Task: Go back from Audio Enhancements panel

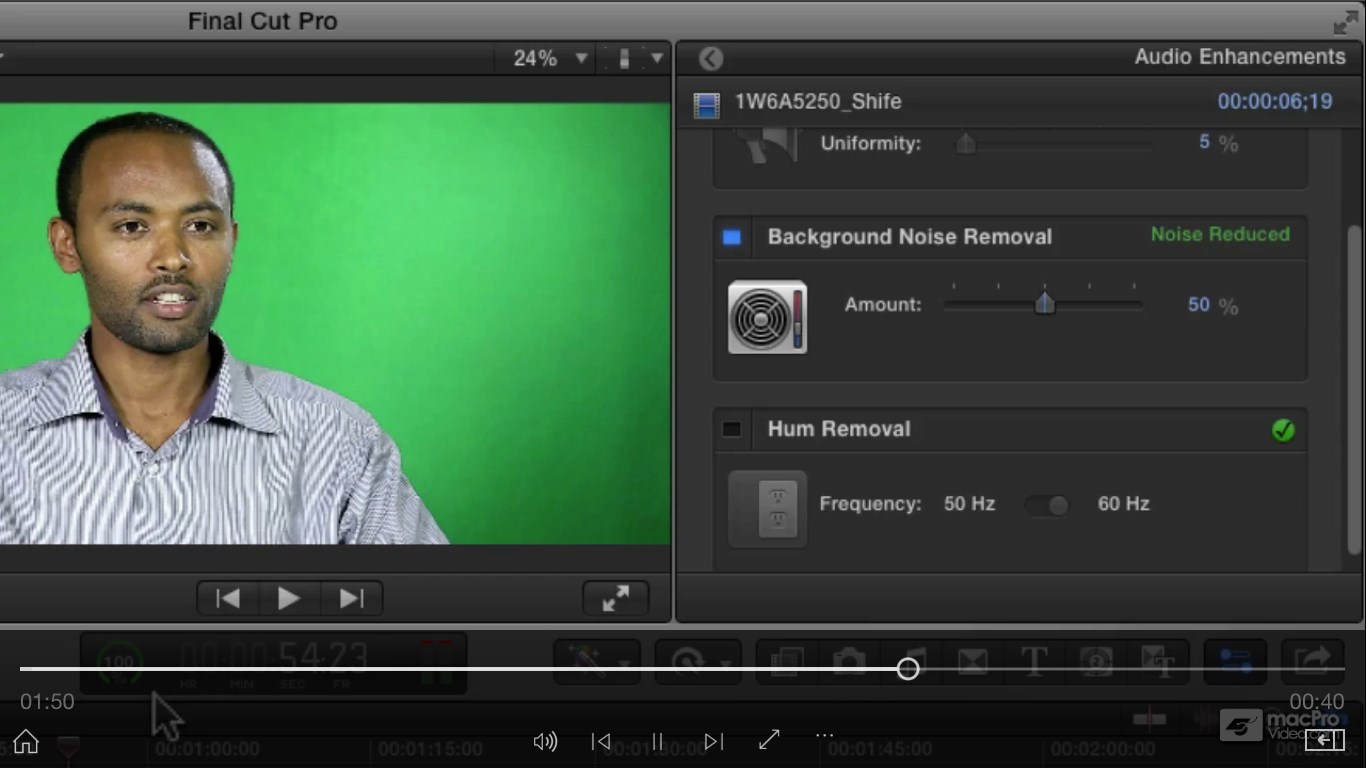Action: tap(711, 58)
